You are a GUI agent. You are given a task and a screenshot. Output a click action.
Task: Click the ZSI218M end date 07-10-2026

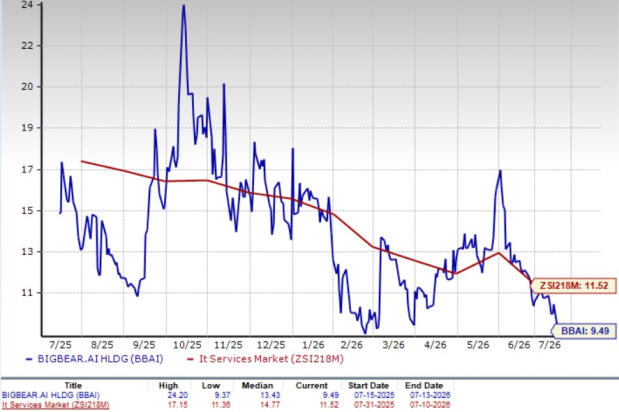[430, 405]
